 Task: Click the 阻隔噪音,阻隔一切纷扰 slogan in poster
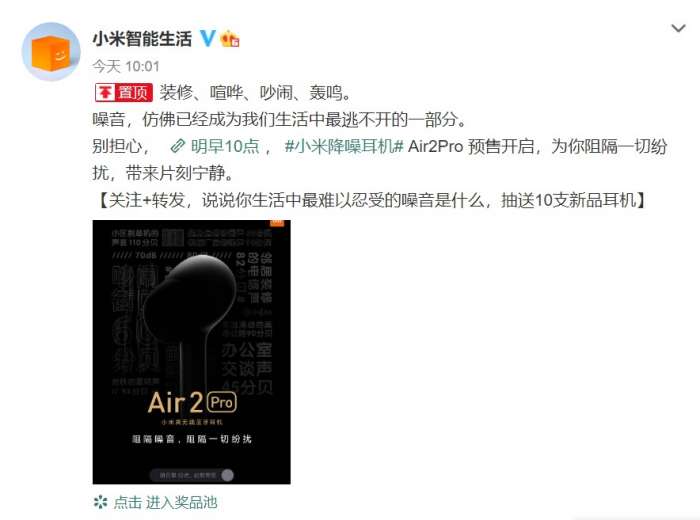tap(192, 439)
